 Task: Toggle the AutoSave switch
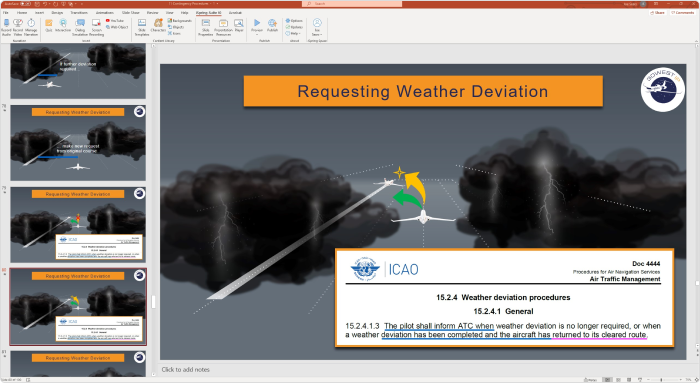point(22,4)
